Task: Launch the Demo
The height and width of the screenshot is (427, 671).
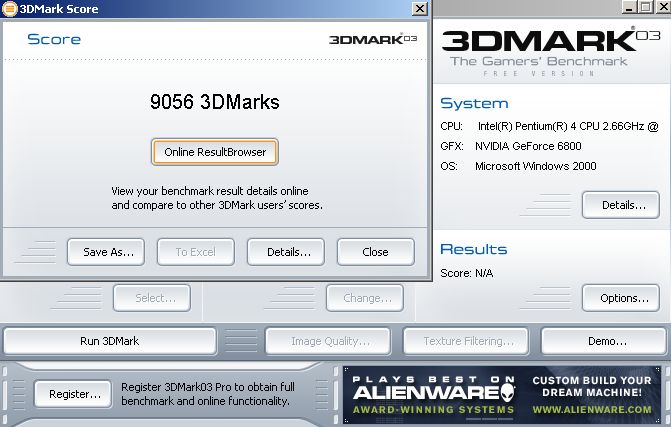Action: (604, 341)
